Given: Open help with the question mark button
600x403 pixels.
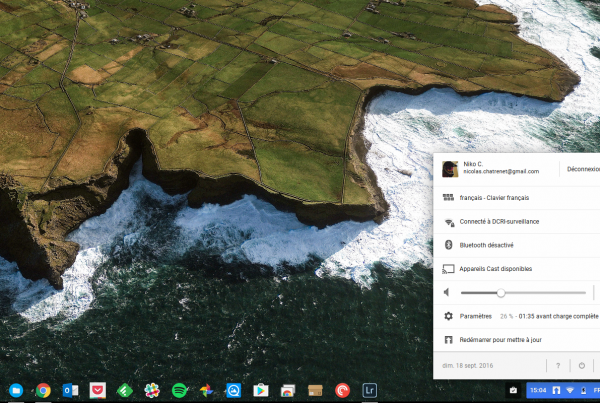Looking at the screenshot, I should tap(558, 365).
